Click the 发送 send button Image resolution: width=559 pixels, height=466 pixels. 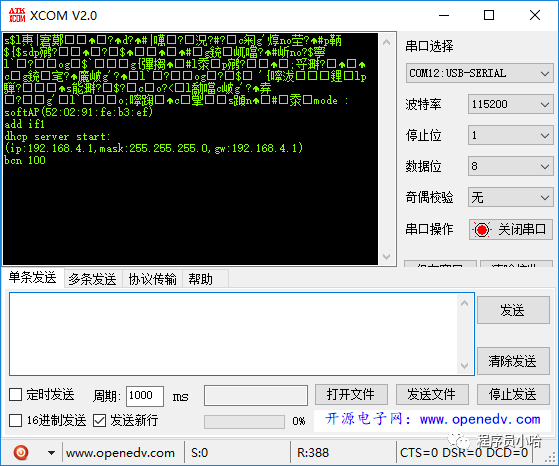tap(513, 310)
